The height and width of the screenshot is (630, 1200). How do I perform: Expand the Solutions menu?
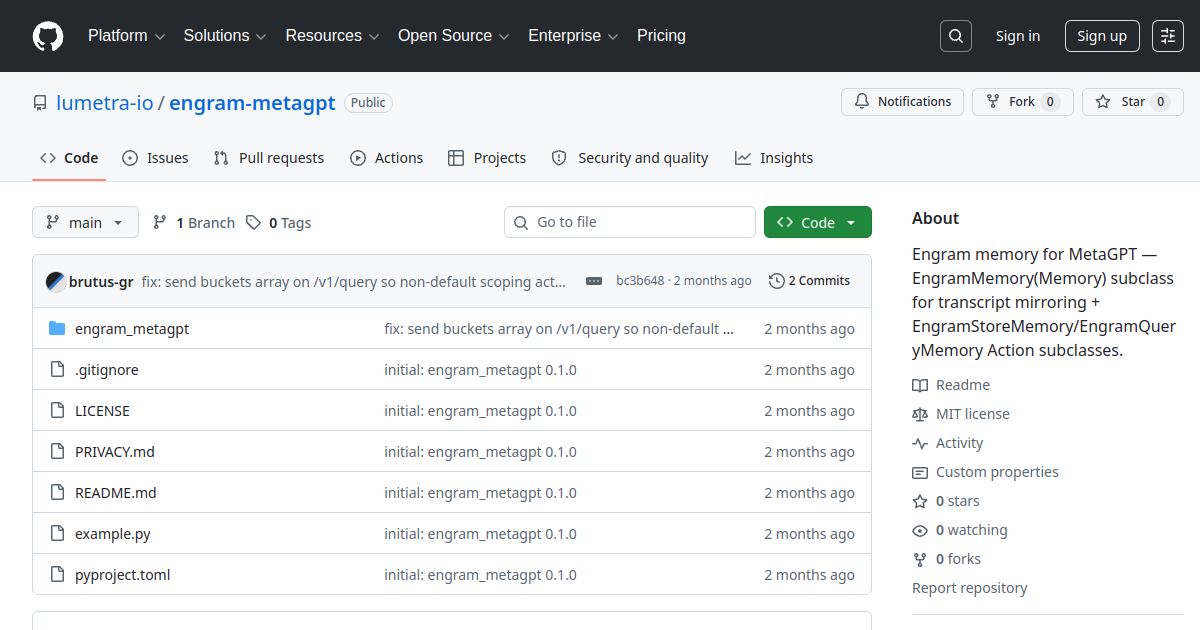225,36
